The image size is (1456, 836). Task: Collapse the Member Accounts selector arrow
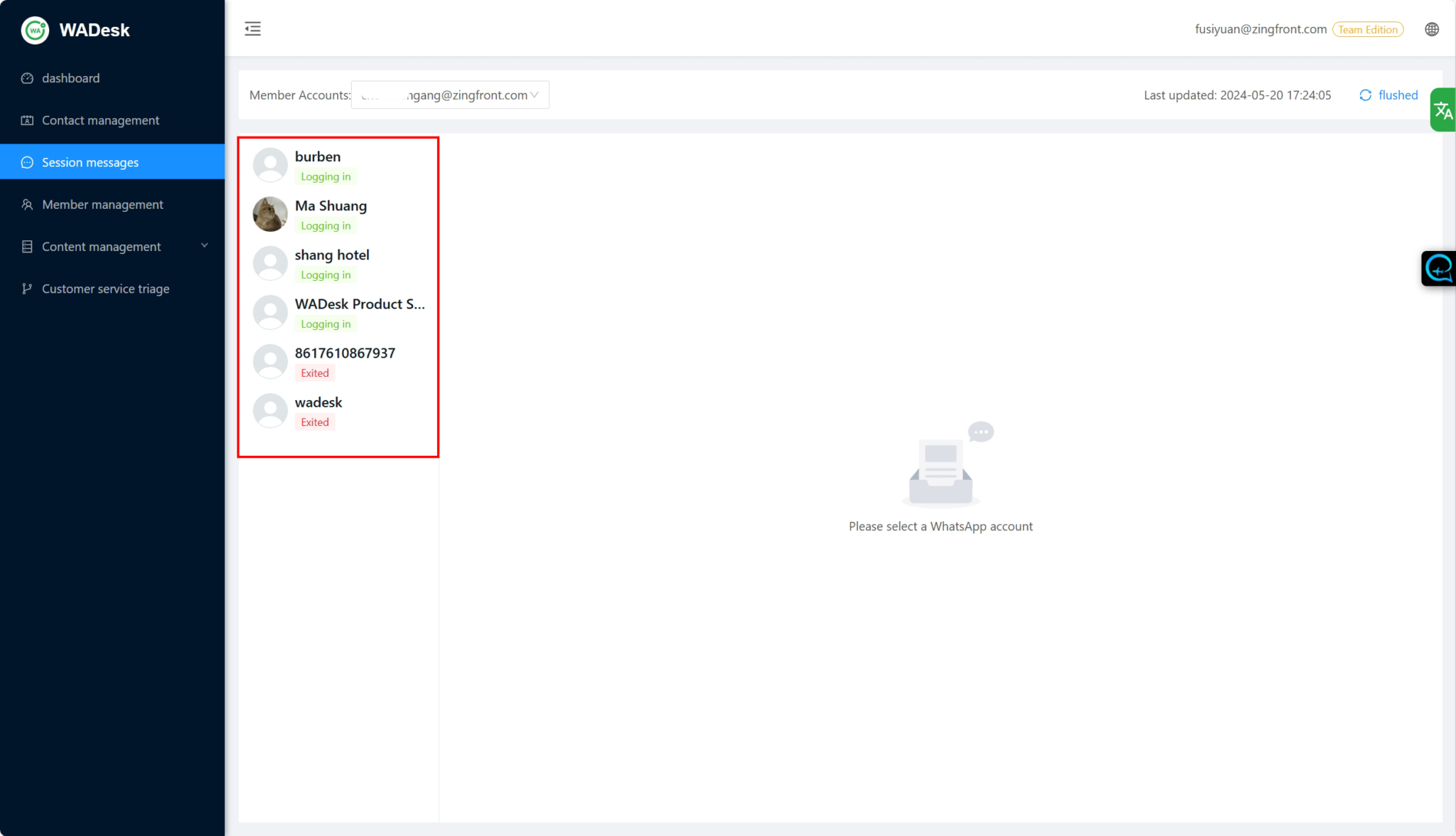click(535, 95)
